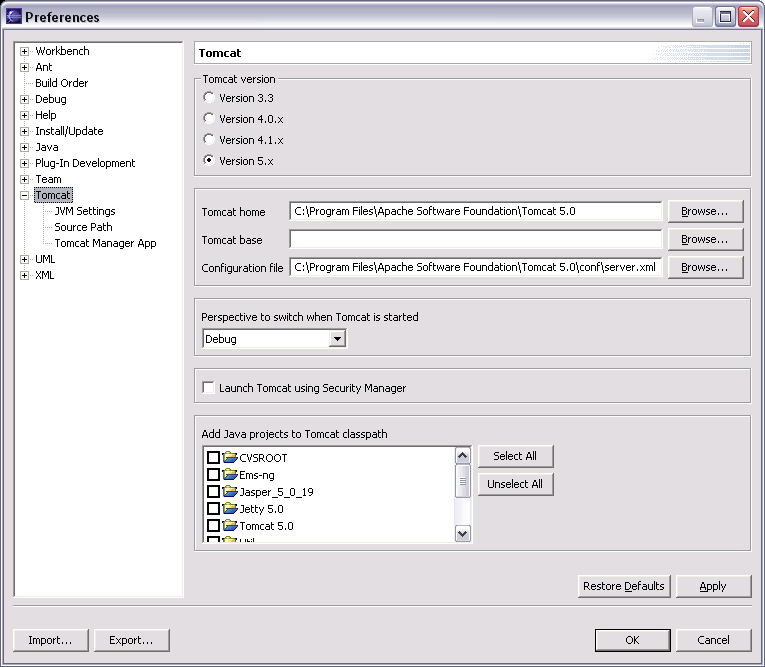Click the Unselect All button

[515, 484]
